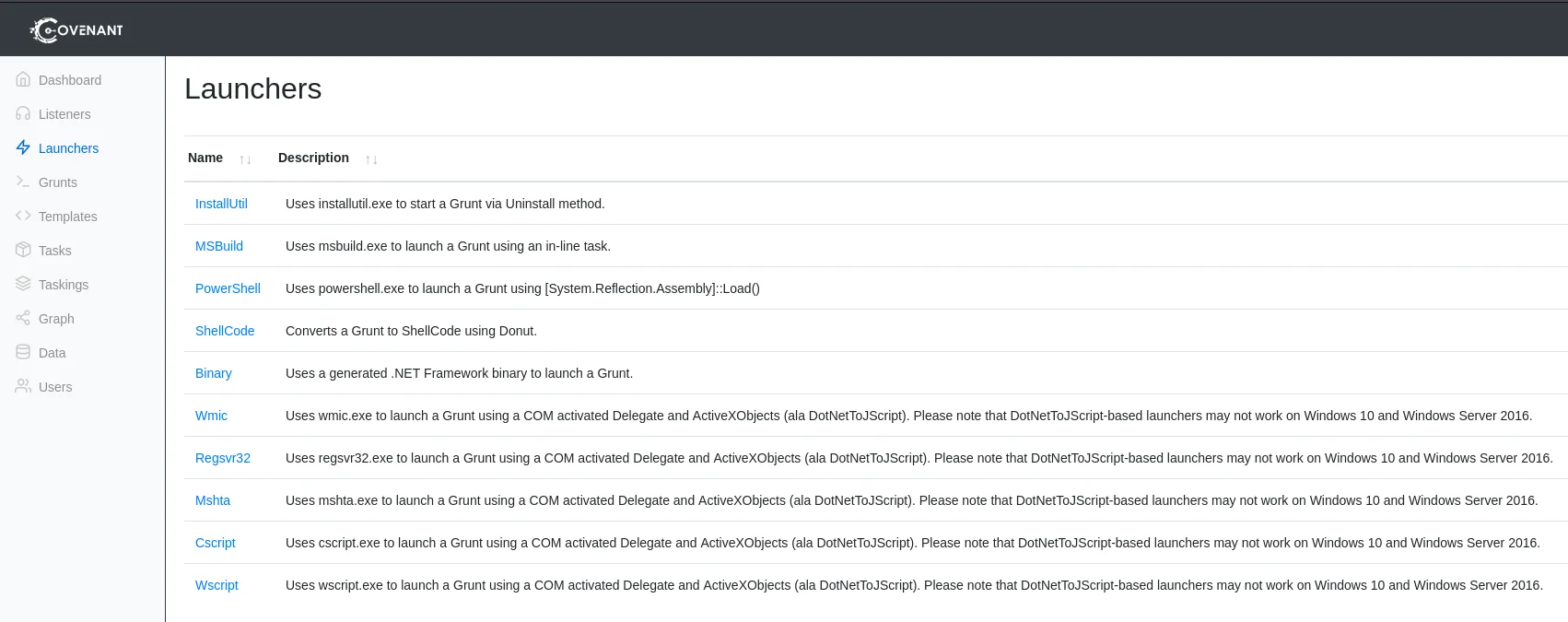
Task: Open the Data page
Action: click(53, 353)
